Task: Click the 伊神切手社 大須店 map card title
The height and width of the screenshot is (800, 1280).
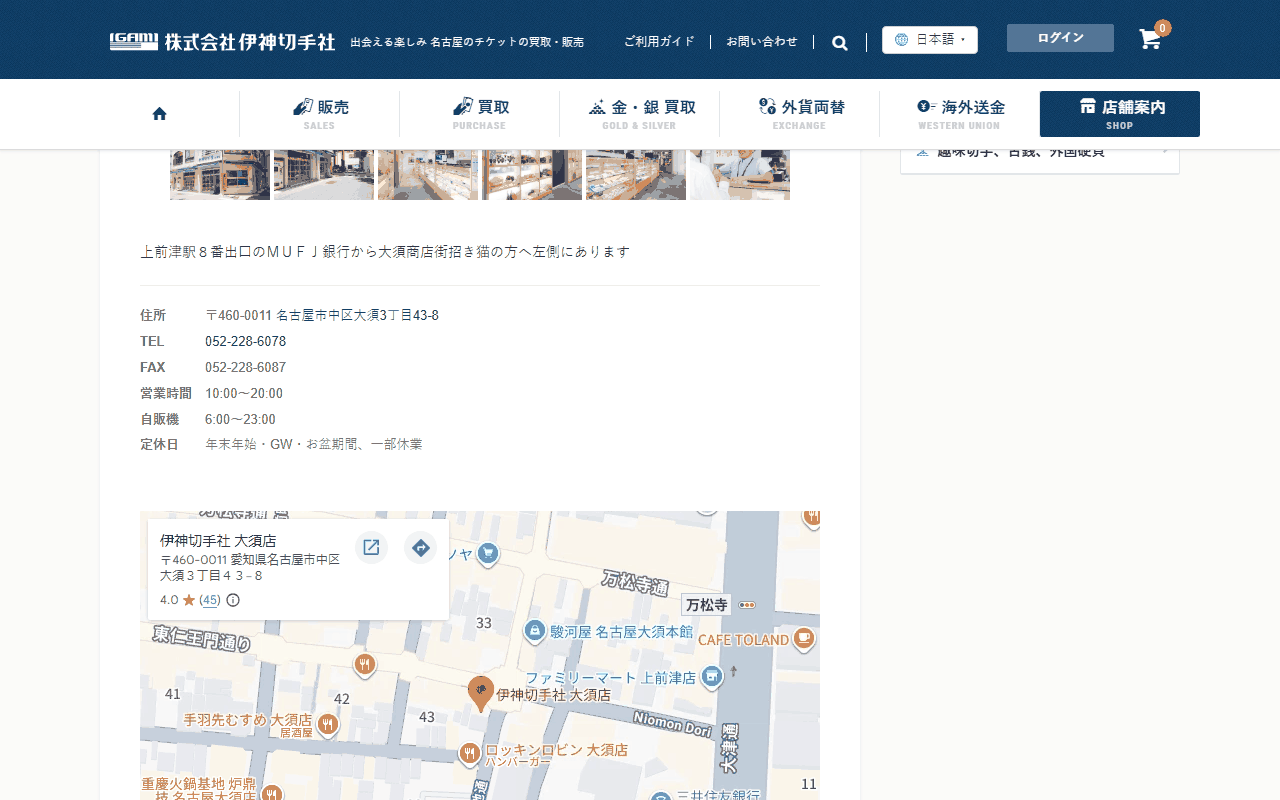Action: click(x=218, y=541)
